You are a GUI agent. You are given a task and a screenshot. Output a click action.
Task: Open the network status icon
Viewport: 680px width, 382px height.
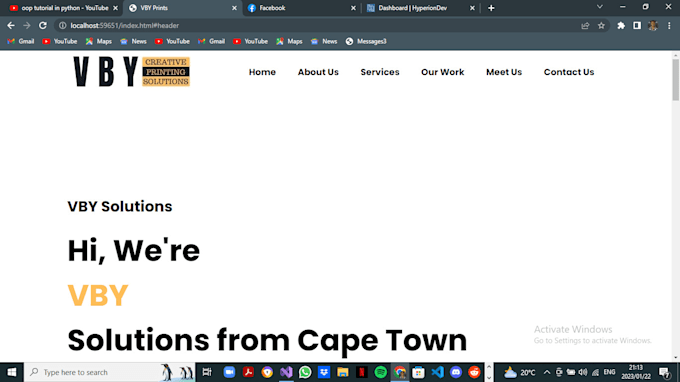(595, 372)
